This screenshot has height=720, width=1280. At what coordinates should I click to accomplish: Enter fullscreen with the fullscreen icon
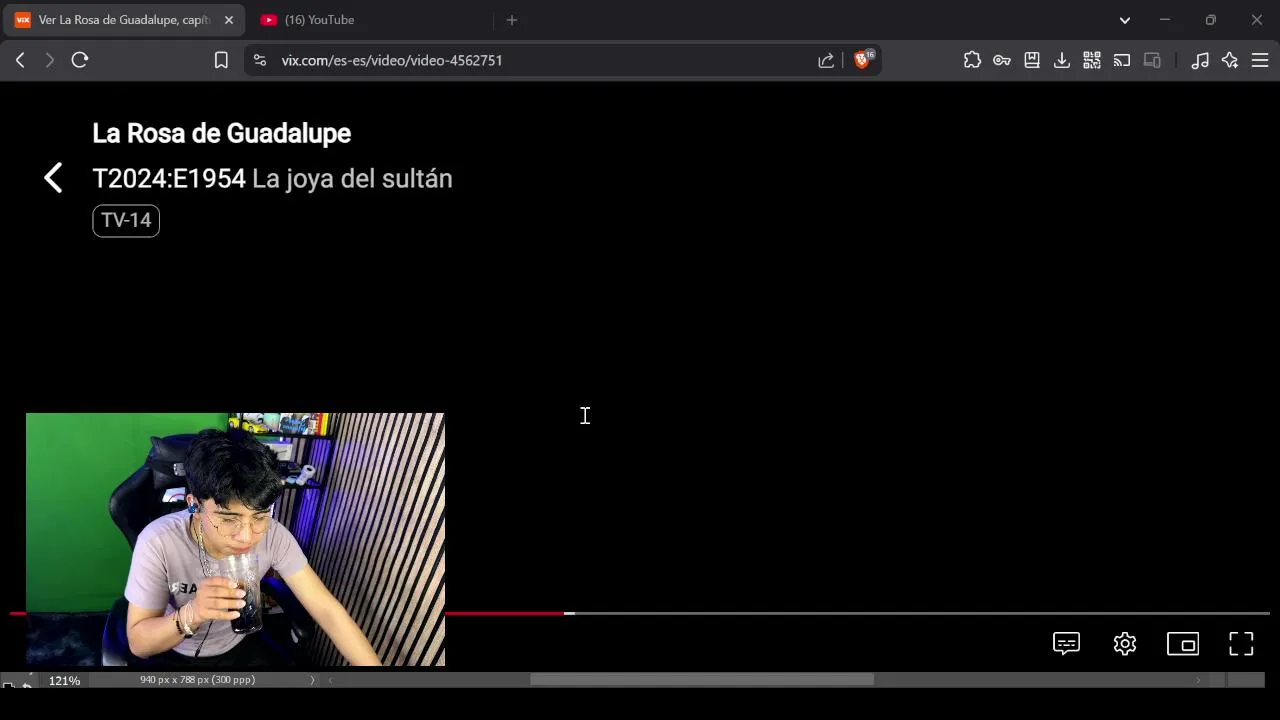1241,644
